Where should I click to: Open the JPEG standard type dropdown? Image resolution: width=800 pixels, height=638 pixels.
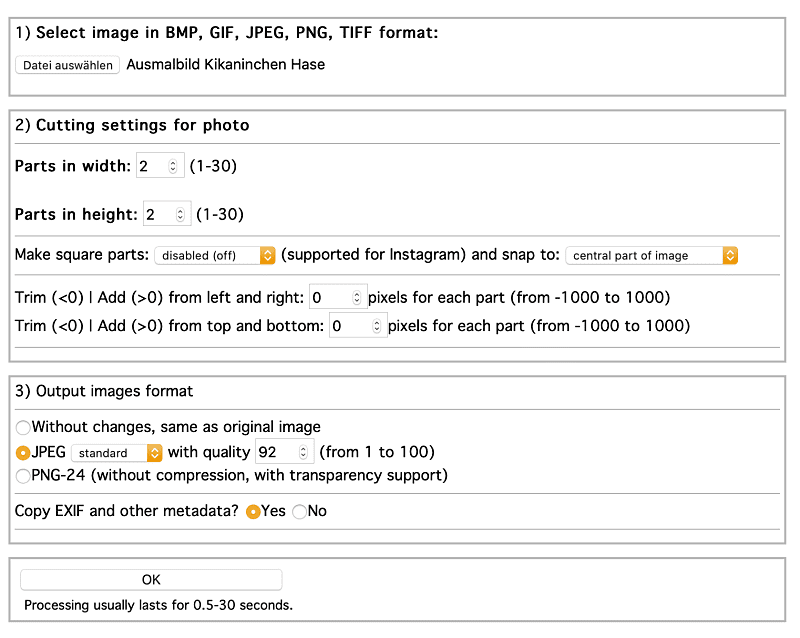click(117, 453)
